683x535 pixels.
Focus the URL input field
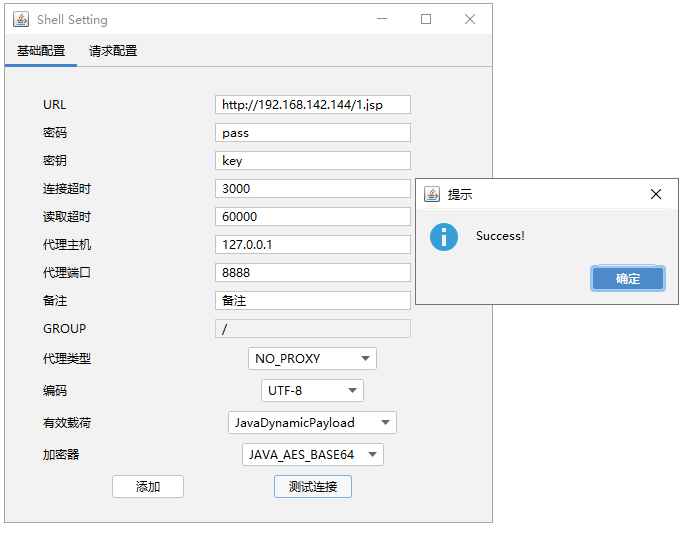313,105
